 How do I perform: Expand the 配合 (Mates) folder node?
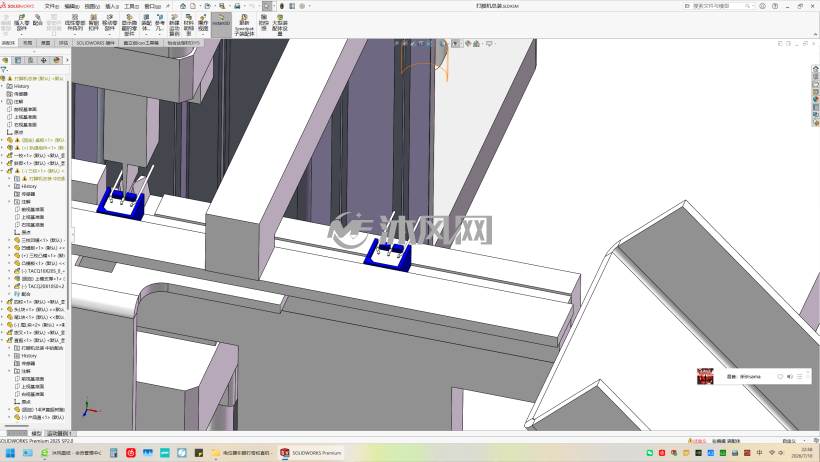pos(9,294)
